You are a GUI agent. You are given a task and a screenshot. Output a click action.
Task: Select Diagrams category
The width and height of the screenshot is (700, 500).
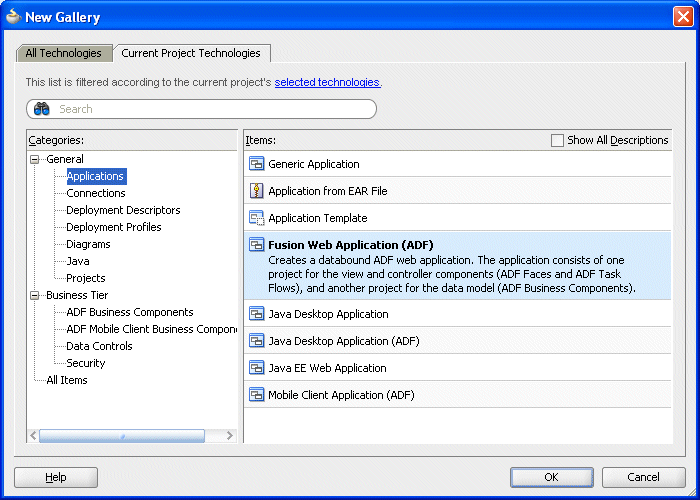point(88,244)
